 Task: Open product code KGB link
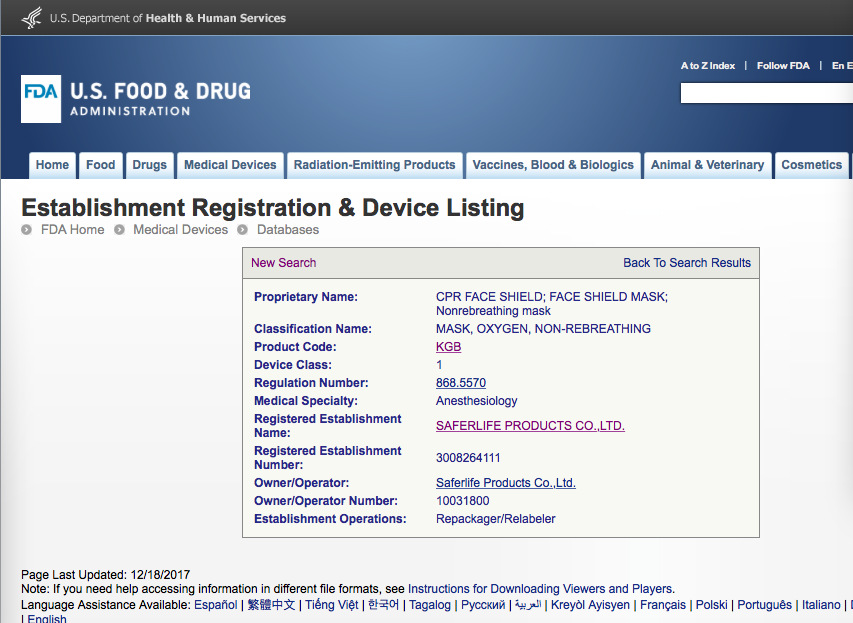(x=448, y=347)
